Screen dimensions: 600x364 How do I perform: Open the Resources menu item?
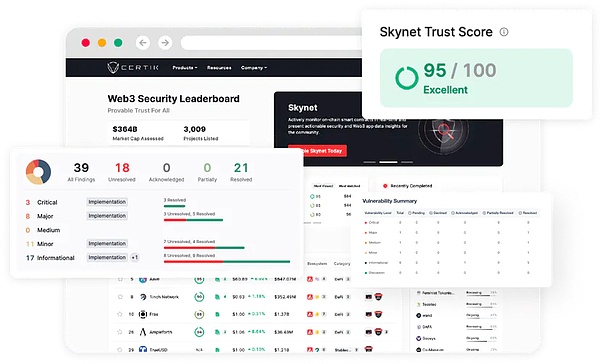[219, 68]
